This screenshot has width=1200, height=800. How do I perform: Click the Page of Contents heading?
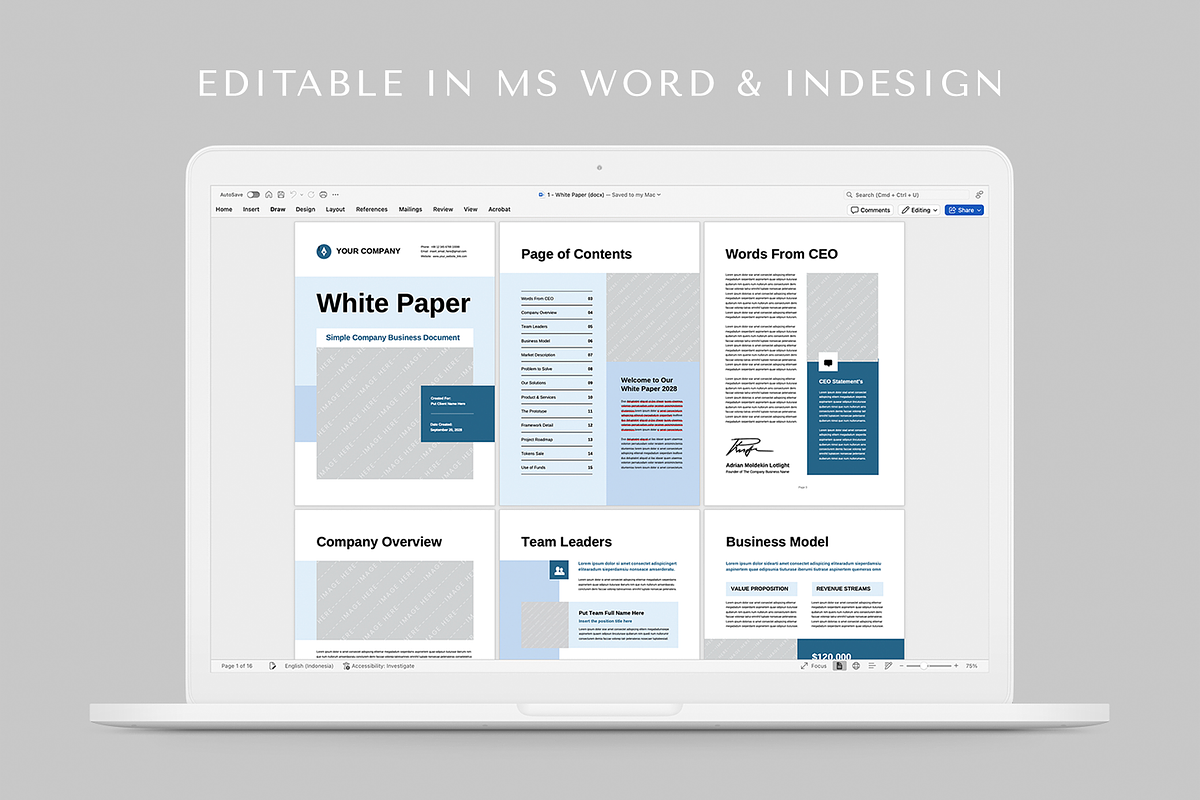tap(576, 254)
